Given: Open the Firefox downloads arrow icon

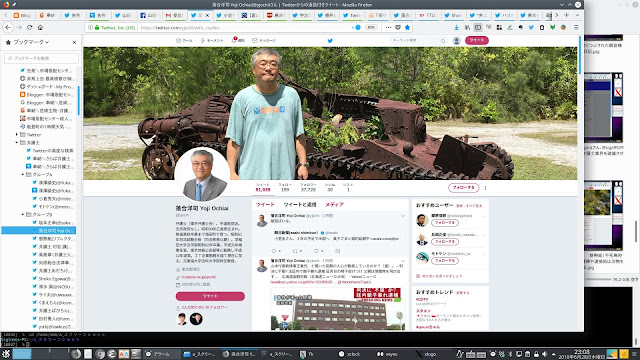Looking at the screenshot, I should point(456,27).
